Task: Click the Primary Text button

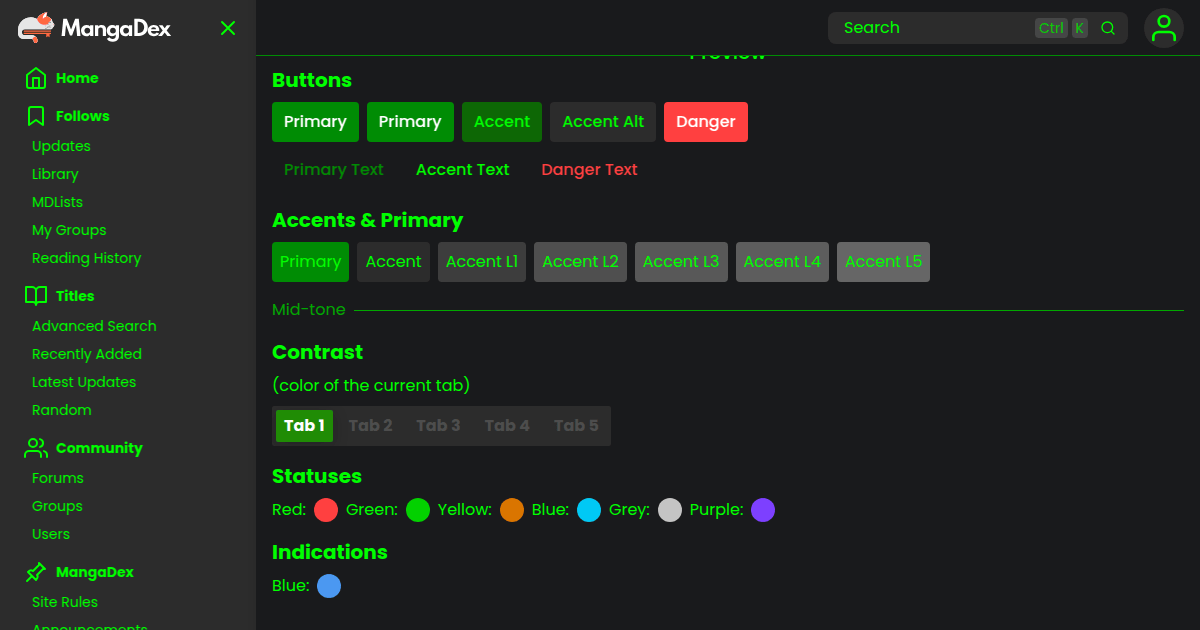Action: click(334, 170)
